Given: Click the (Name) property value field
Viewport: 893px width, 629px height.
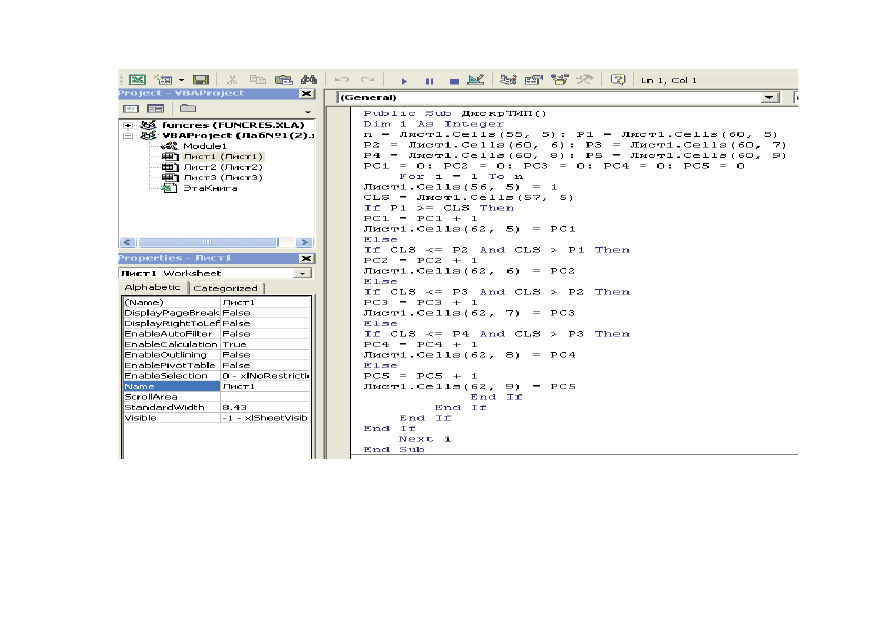Looking at the screenshot, I should (x=265, y=303).
